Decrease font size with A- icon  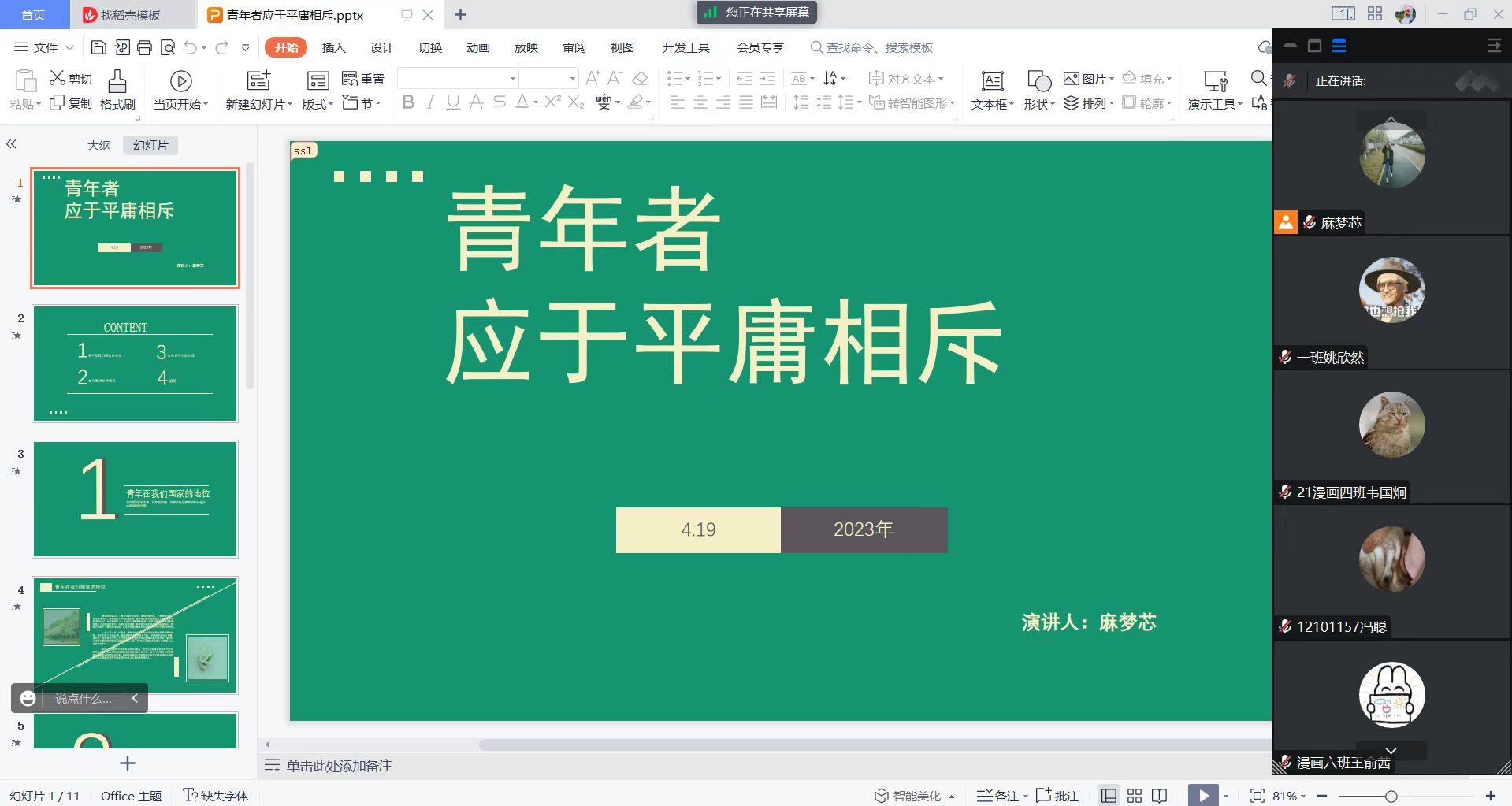click(615, 78)
